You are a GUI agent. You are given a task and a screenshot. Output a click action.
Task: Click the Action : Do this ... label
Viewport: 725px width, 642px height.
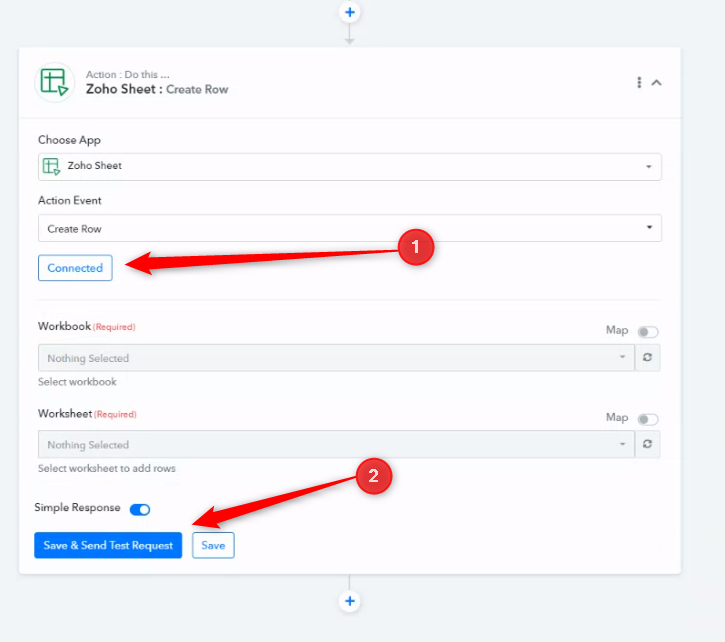pos(128,74)
